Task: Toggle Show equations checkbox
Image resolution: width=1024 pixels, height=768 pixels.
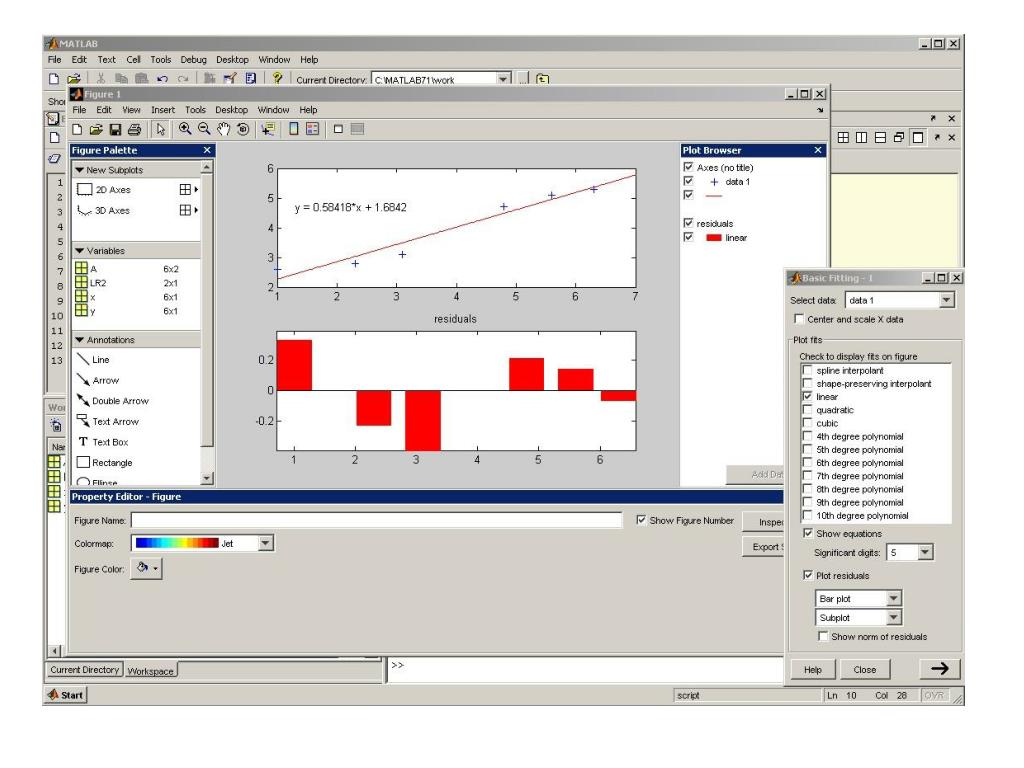Action: tap(808, 533)
